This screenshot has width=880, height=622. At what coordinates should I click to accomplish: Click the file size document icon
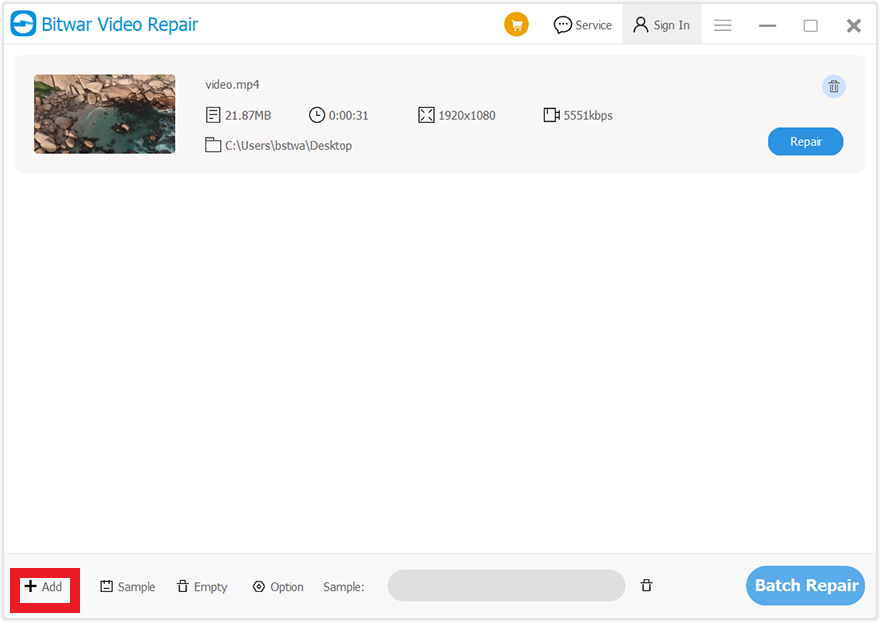point(213,115)
